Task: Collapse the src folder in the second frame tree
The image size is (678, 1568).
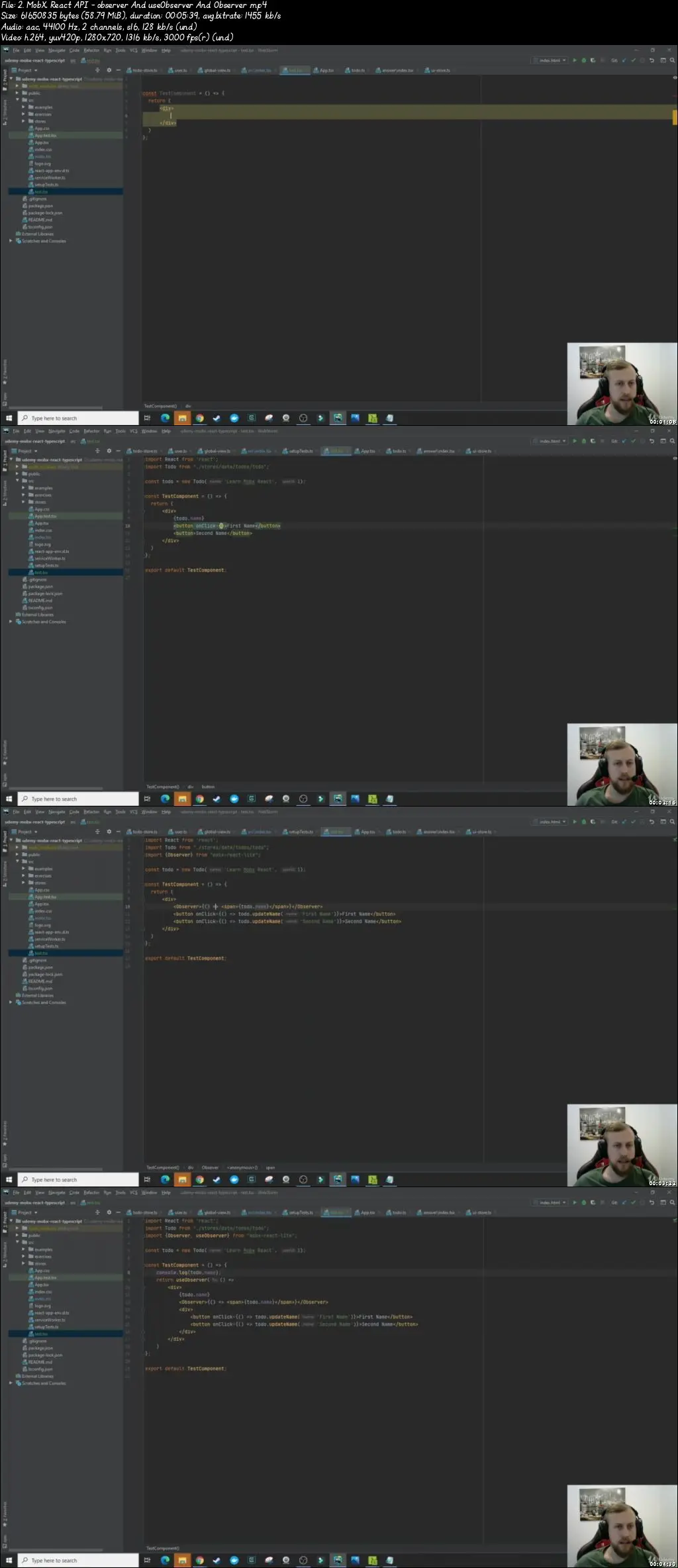Action: [17, 481]
